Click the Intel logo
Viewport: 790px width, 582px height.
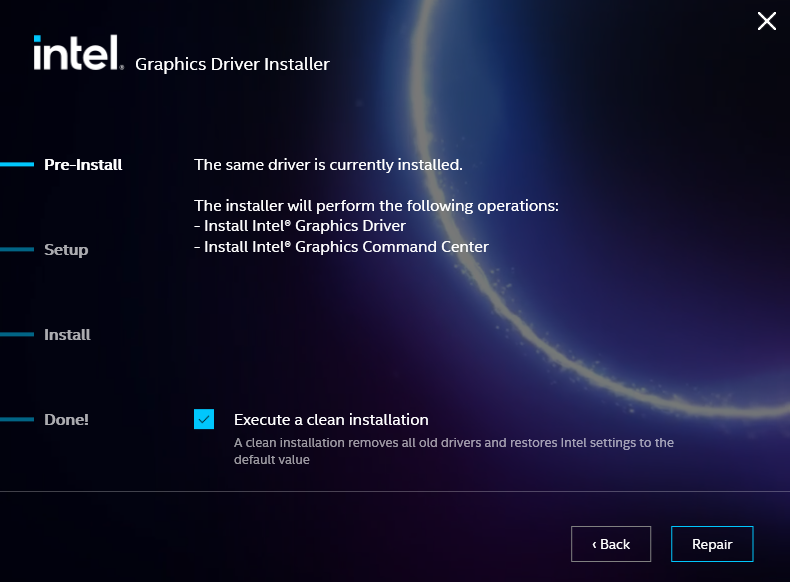[x=77, y=54]
